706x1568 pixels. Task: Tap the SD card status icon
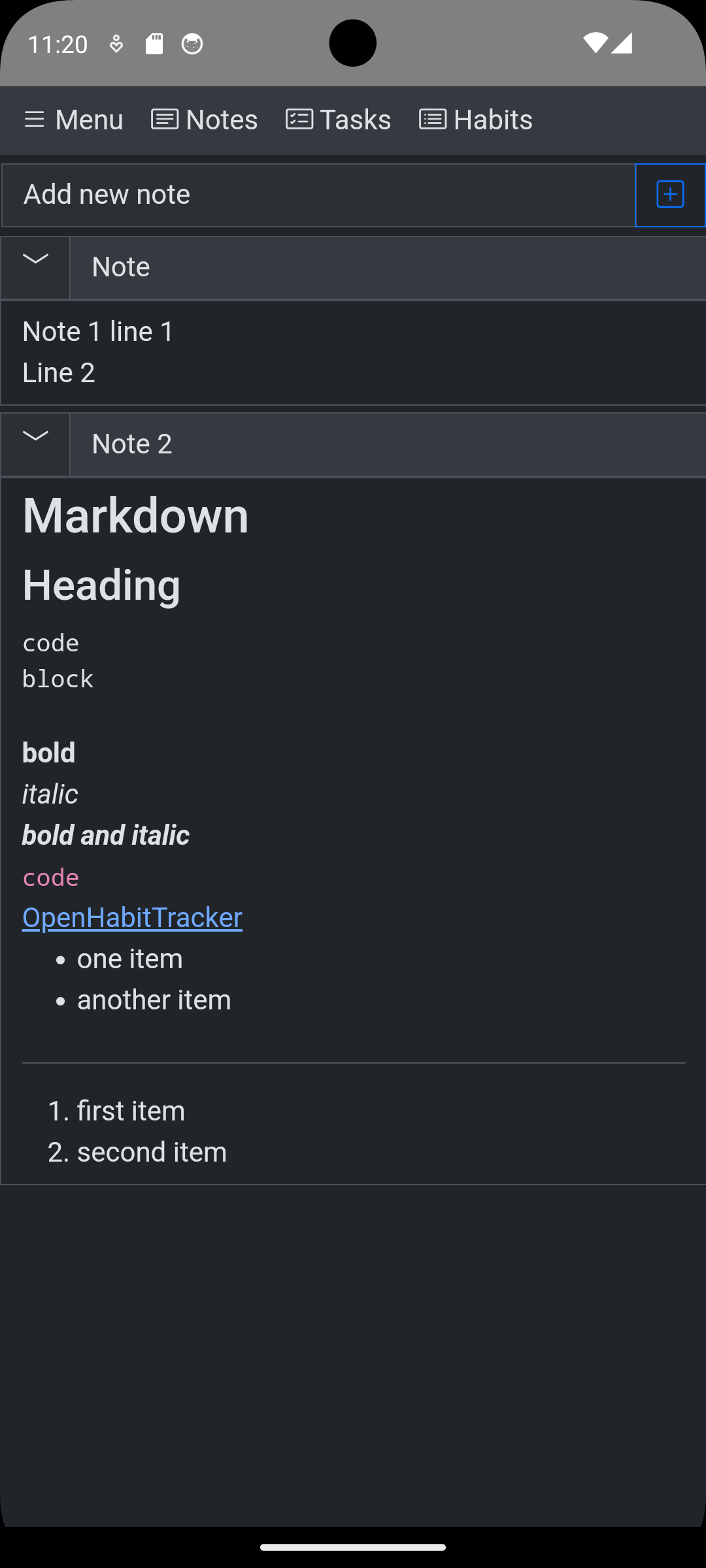tap(154, 44)
